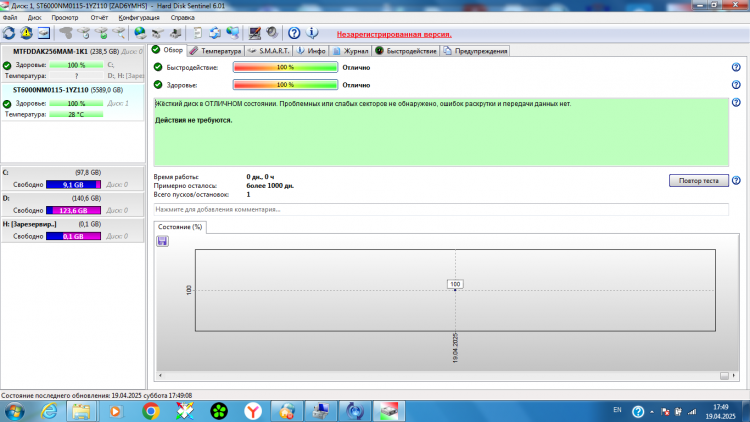Open Google Chrome from taskbar
Screen dimensions: 750x422
[151, 411]
